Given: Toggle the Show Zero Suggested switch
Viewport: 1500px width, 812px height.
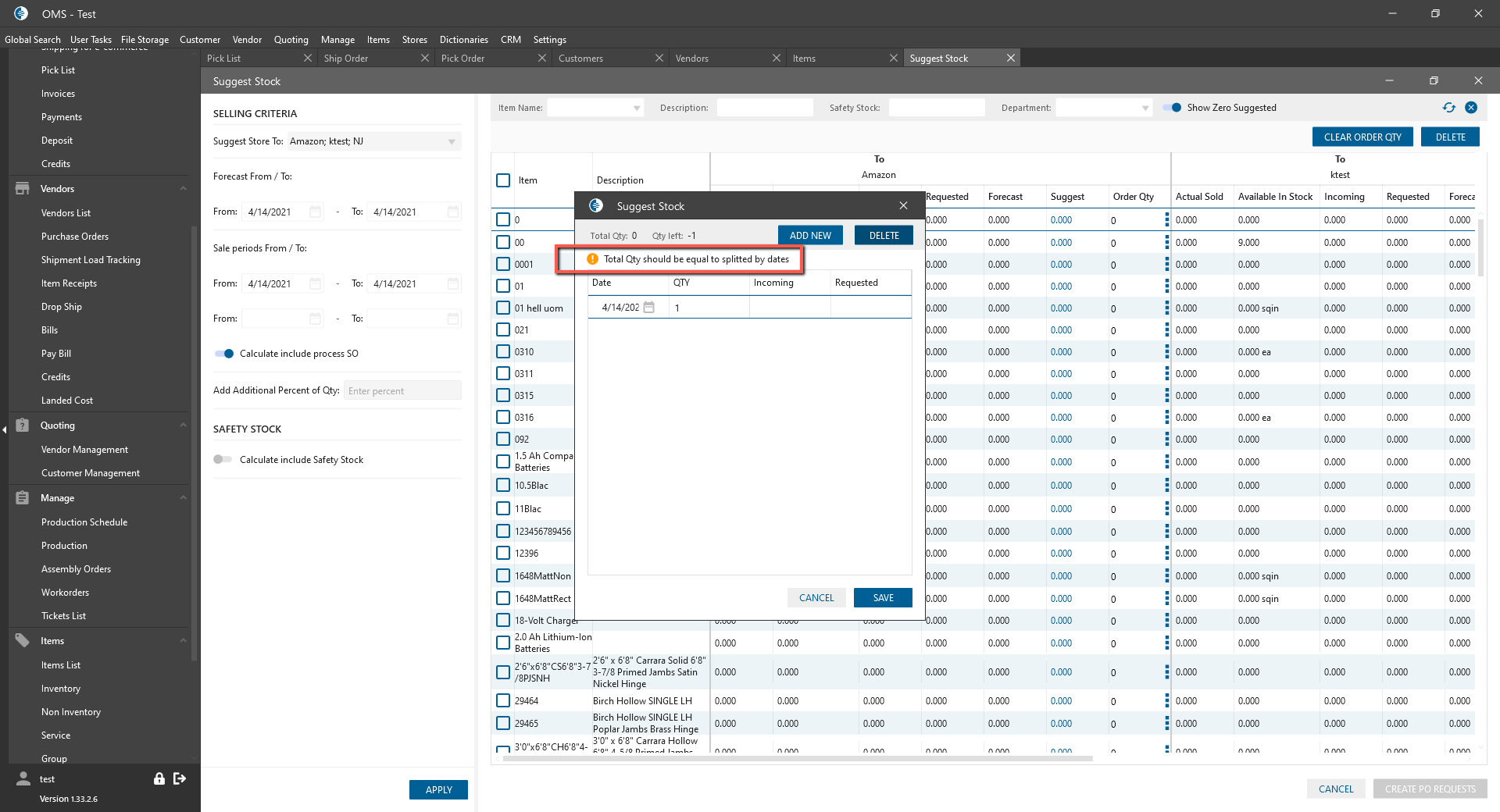Looking at the screenshot, I should click(x=1172, y=108).
